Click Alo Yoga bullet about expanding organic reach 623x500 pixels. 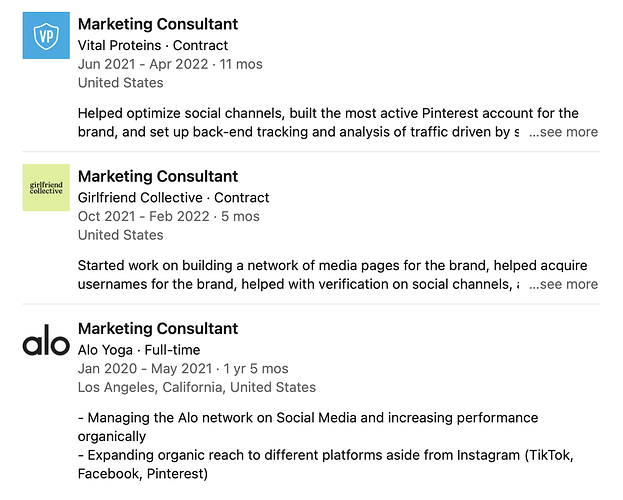point(326,464)
